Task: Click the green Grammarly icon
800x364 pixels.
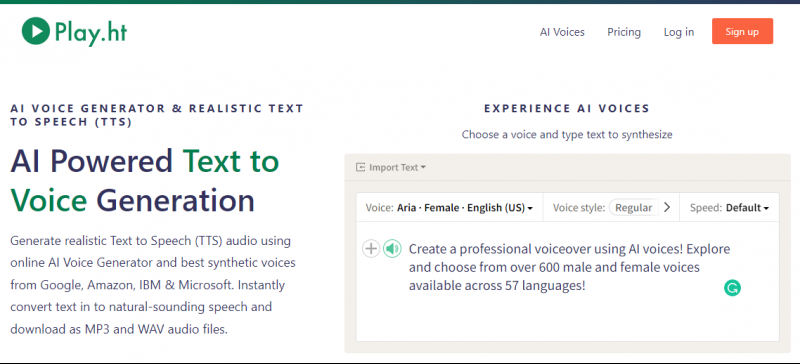Action: (732, 288)
